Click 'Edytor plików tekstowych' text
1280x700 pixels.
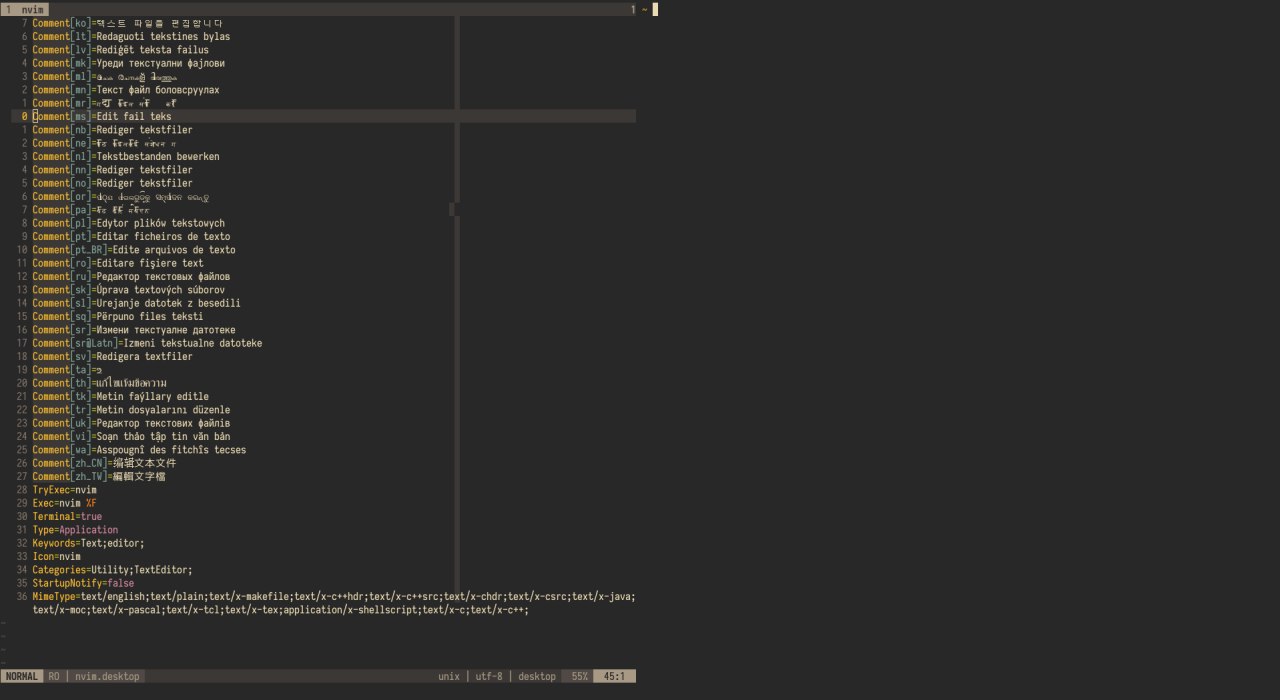click(x=160, y=223)
